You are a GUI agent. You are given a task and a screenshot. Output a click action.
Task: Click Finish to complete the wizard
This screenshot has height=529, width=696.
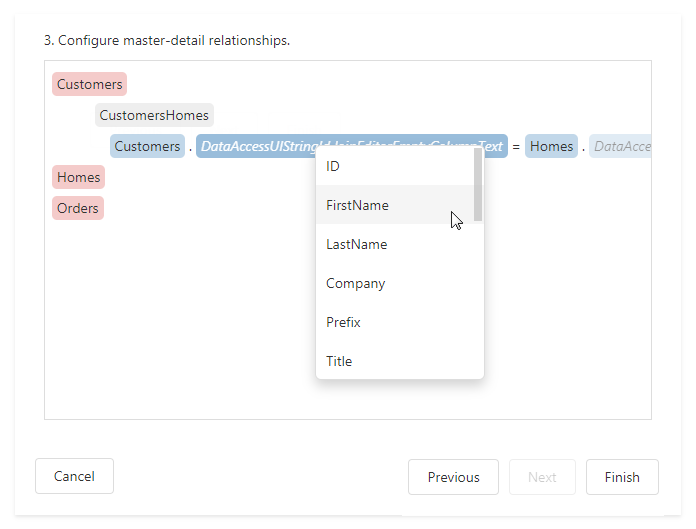coord(621,477)
